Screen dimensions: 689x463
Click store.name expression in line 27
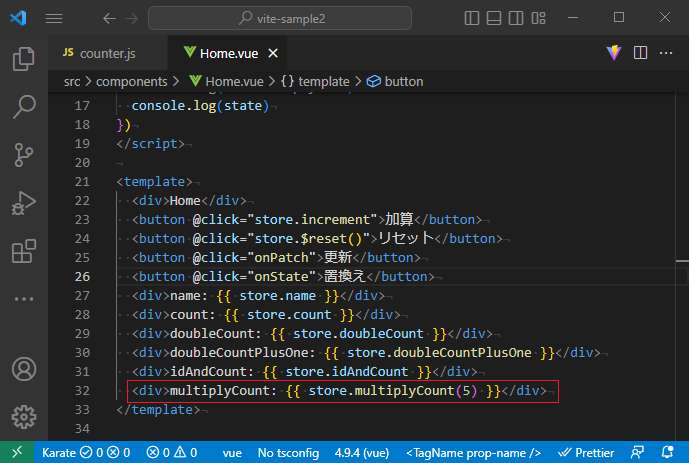[x=278, y=296]
